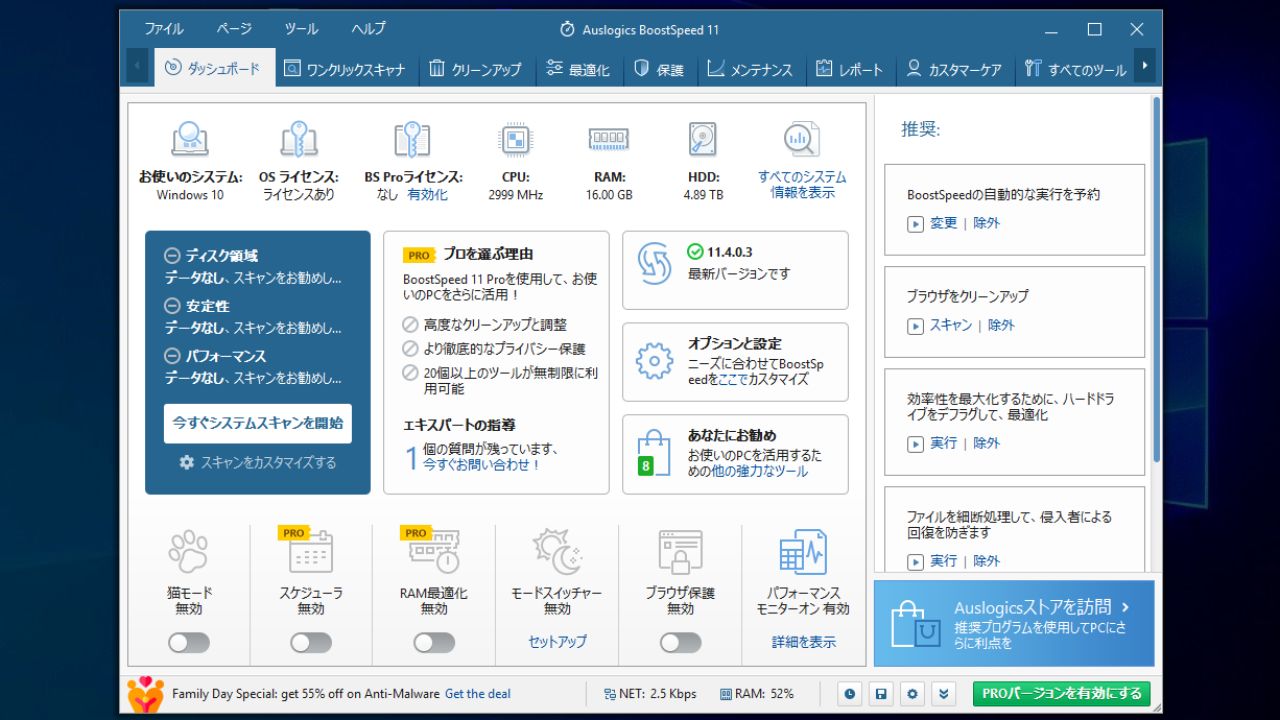This screenshot has height=720, width=1280.
Task: Click すべてのシステム情報を表示 link
Action: coord(802,185)
